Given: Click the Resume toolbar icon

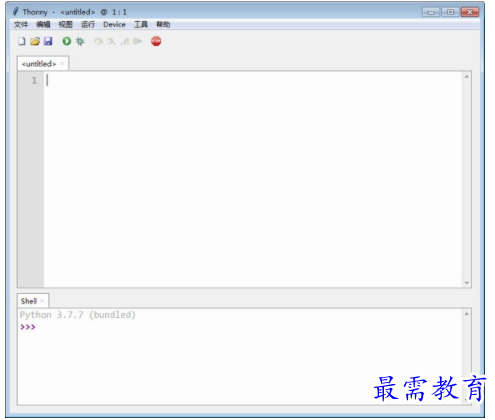Looking at the screenshot, I should (137, 41).
